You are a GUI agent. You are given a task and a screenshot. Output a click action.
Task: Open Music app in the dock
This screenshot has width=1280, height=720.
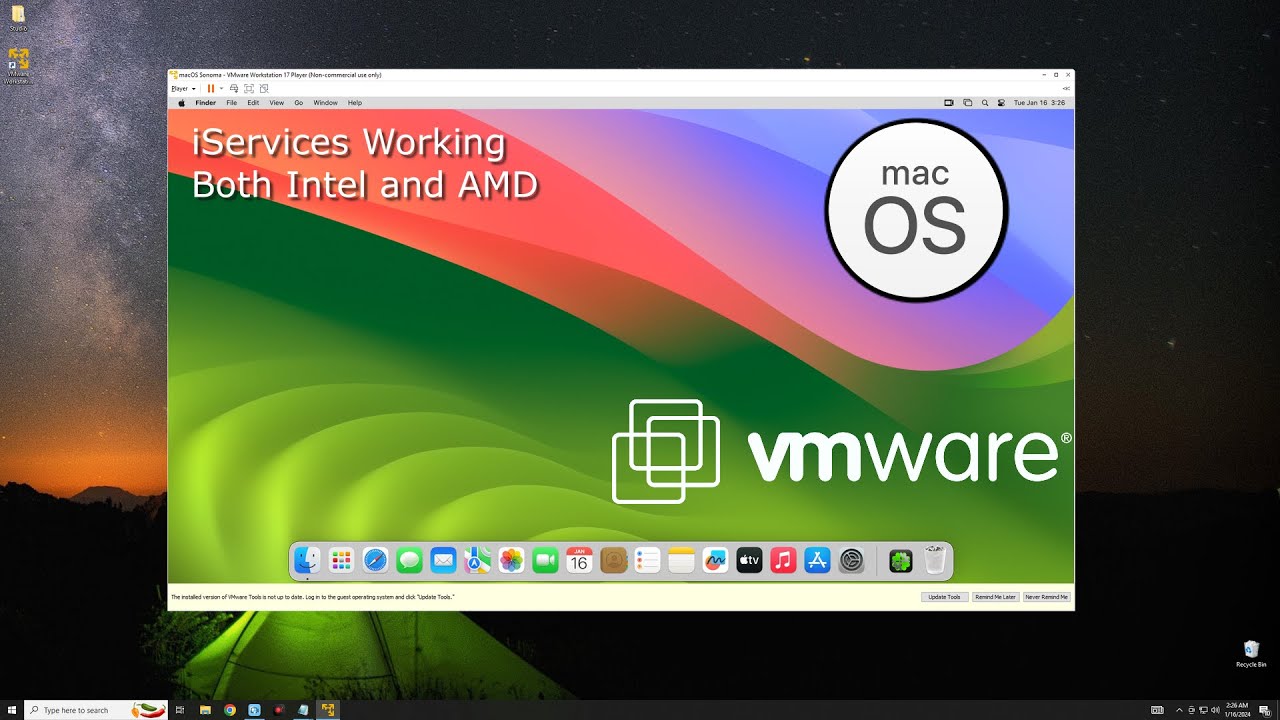pyautogui.click(x=783, y=561)
